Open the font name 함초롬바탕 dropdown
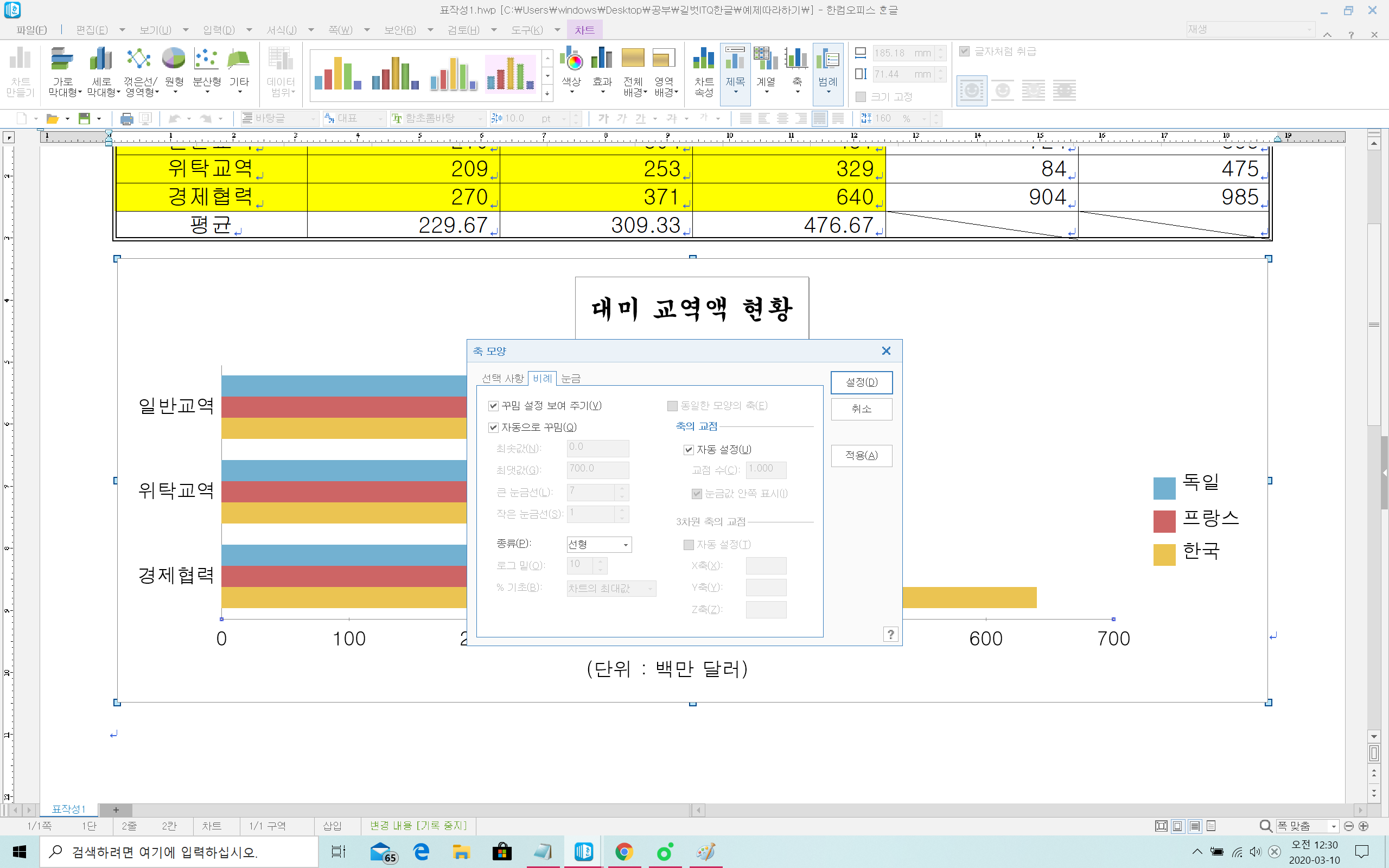 [x=481, y=119]
